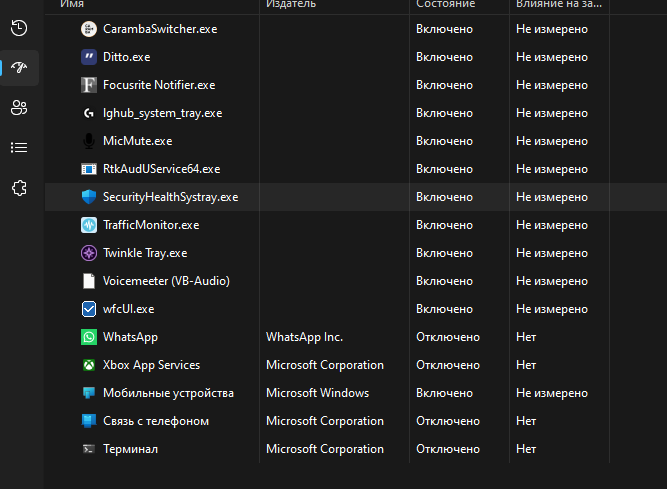Open the App history sidebar icon
Screen dimensions: 667x489
click(x=18, y=28)
